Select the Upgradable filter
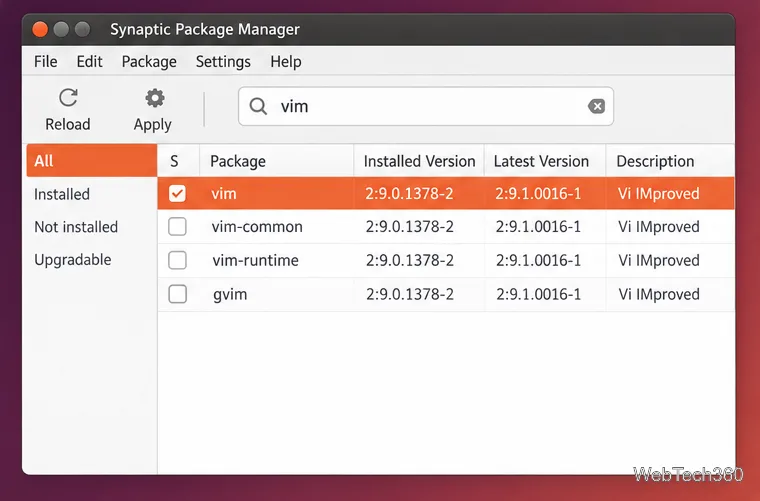The image size is (760, 501). (x=73, y=260)
